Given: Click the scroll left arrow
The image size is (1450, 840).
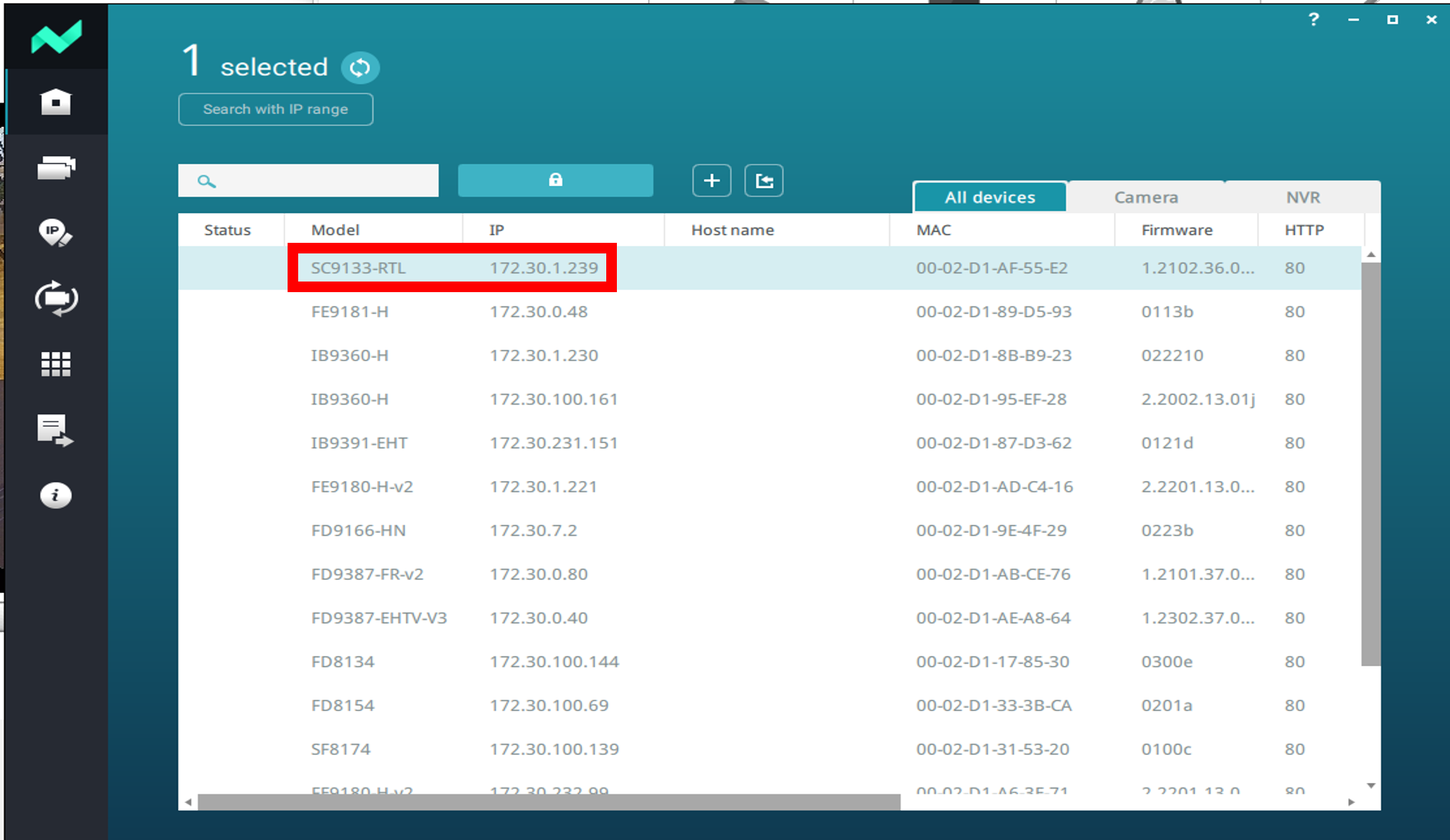Looking at the screenshot, I should [x=188, y=802].
